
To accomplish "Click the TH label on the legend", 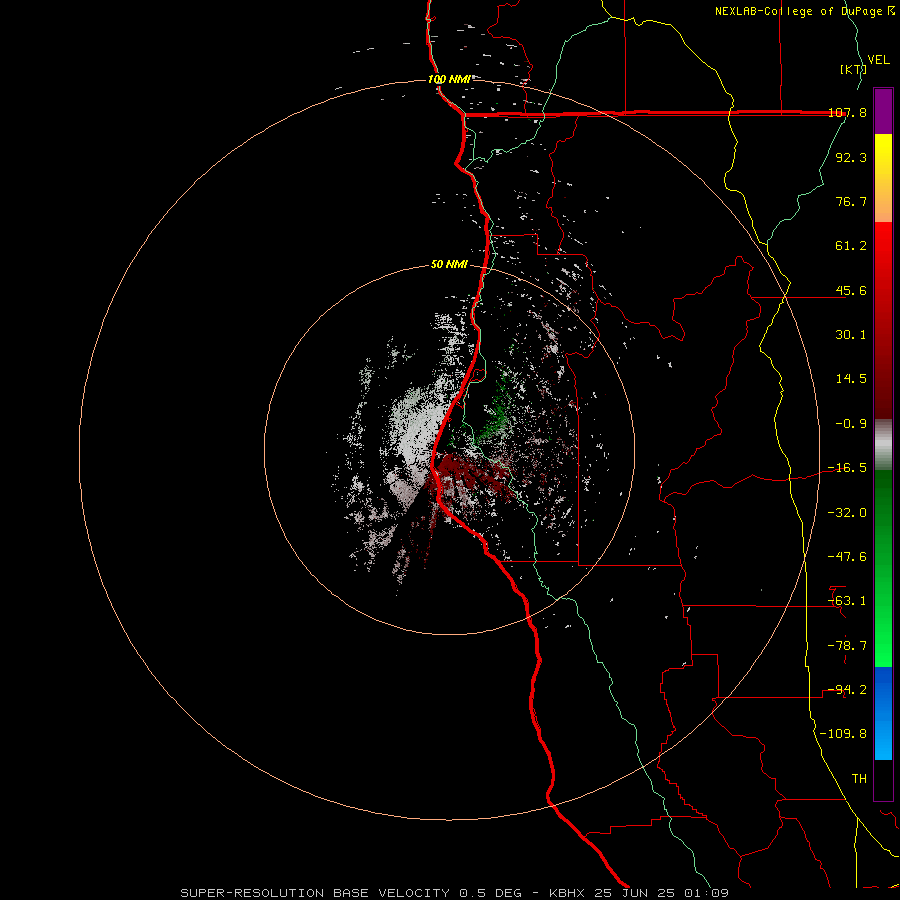I will pyautogui.click(x=859, y=779).
